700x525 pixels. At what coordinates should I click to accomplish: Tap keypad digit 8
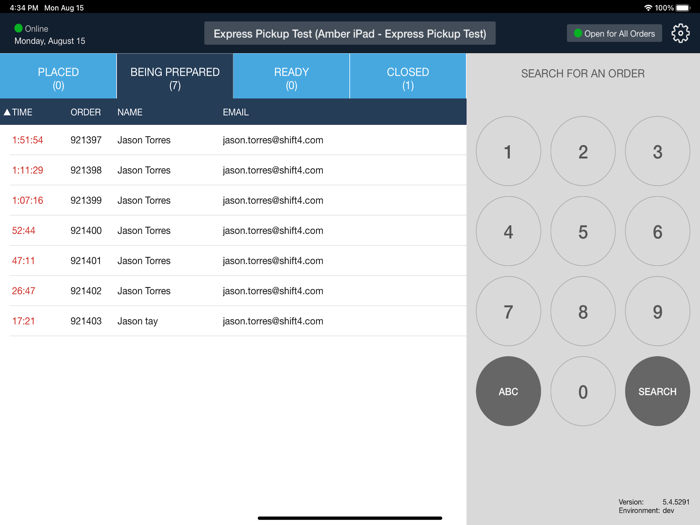click(583, 311)
